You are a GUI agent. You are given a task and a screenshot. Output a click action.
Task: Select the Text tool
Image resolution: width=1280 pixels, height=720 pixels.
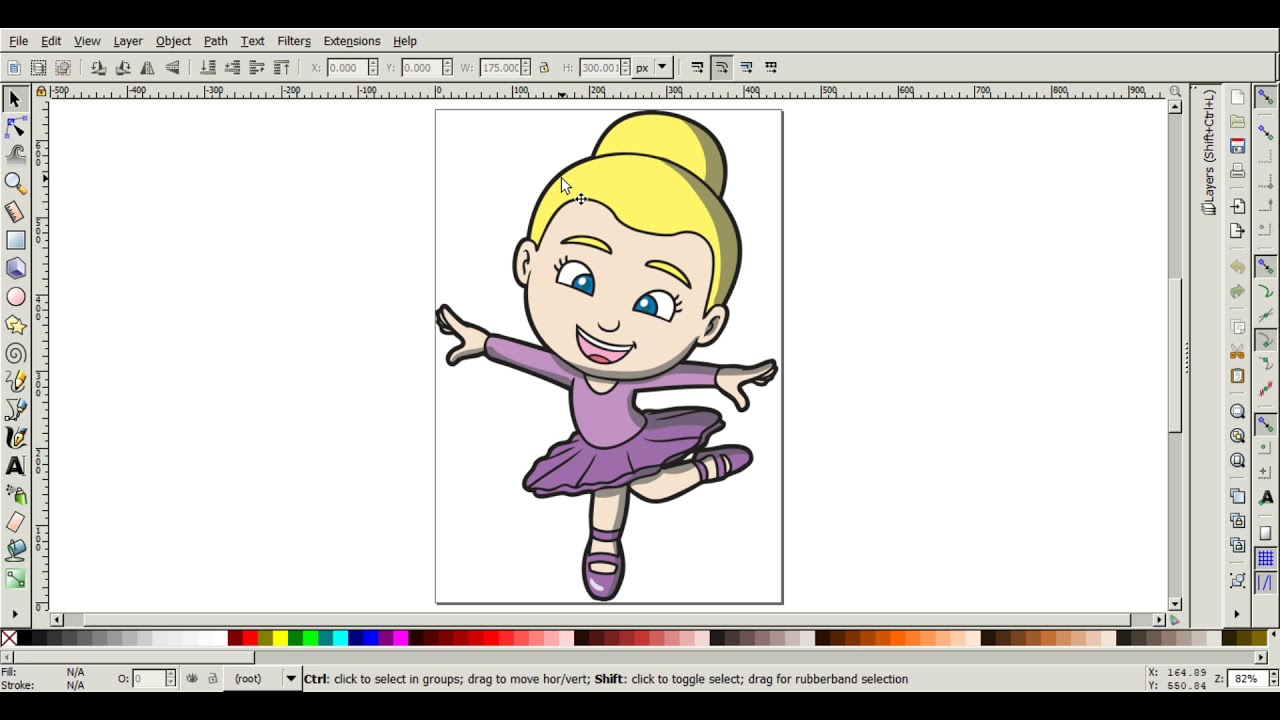click(x=15, y=466)
